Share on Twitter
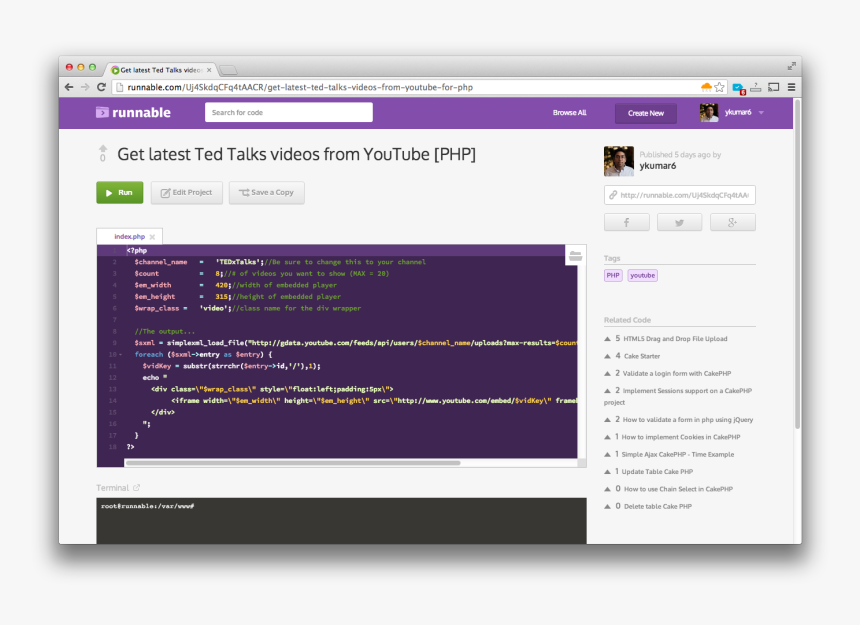This screenshot has height=625, width=860. click(680, 223)
